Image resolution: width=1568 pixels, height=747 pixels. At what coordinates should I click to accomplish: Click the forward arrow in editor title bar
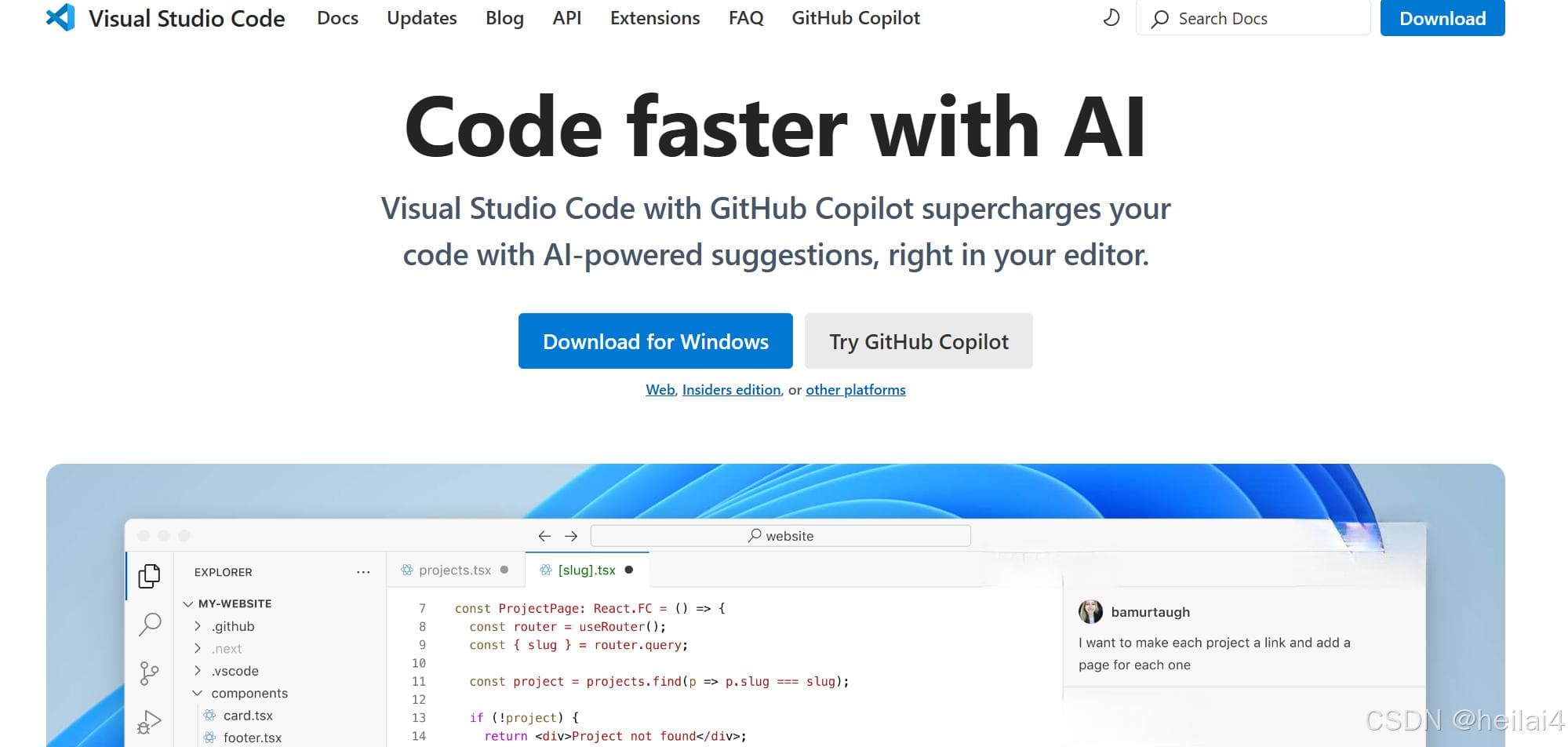(571, 536)
